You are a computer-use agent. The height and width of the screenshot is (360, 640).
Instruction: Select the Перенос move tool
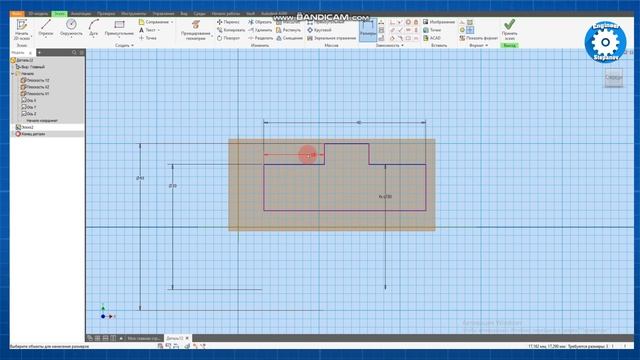[228, 22]
